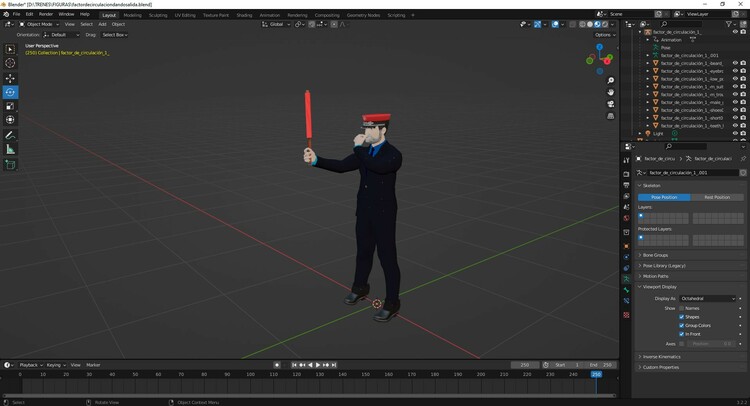750x406 pixels.
Task: Switch to the Sculpting workspace tab
Action: pos(158,15)
